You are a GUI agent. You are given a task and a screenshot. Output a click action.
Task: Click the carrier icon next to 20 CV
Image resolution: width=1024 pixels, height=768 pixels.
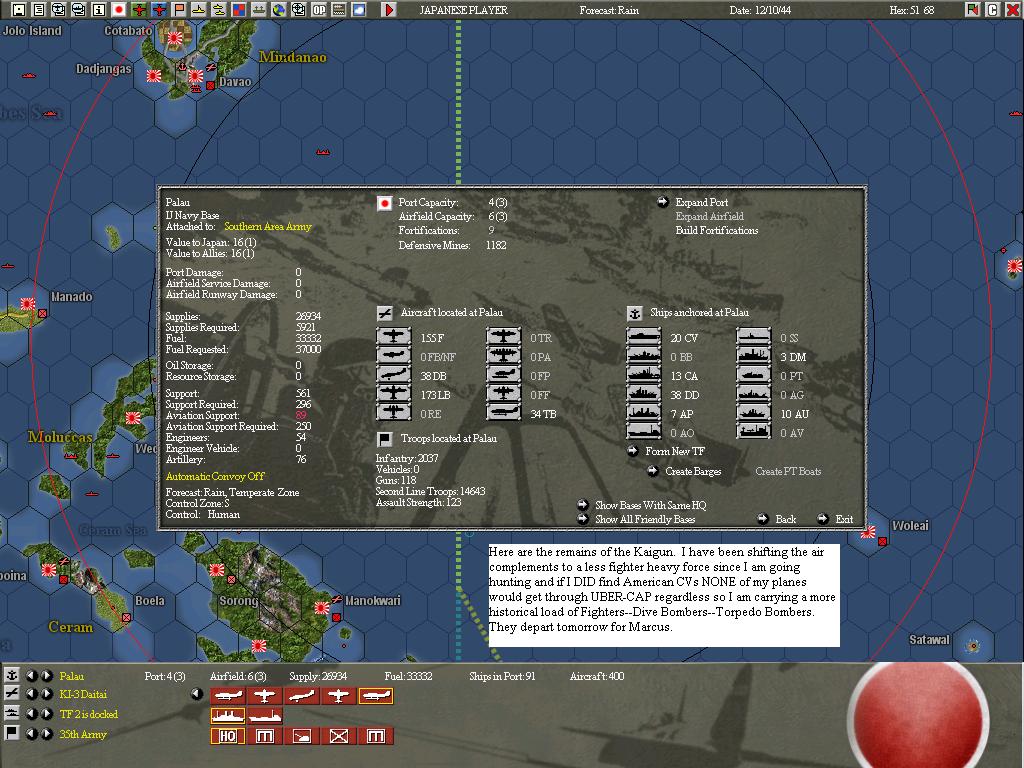pos(644,337)
